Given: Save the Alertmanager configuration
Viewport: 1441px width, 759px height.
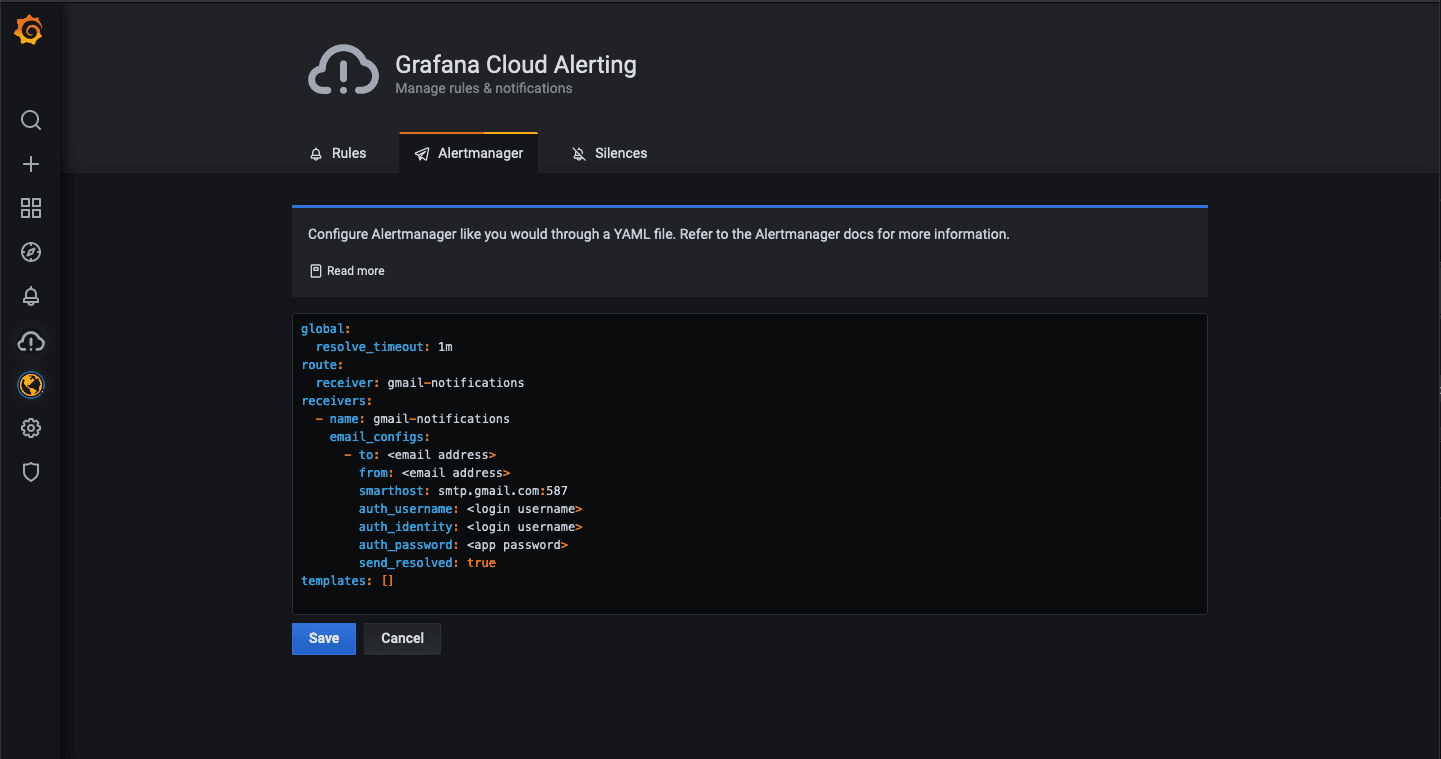Looking at the screenshot, I should point(324,639).
